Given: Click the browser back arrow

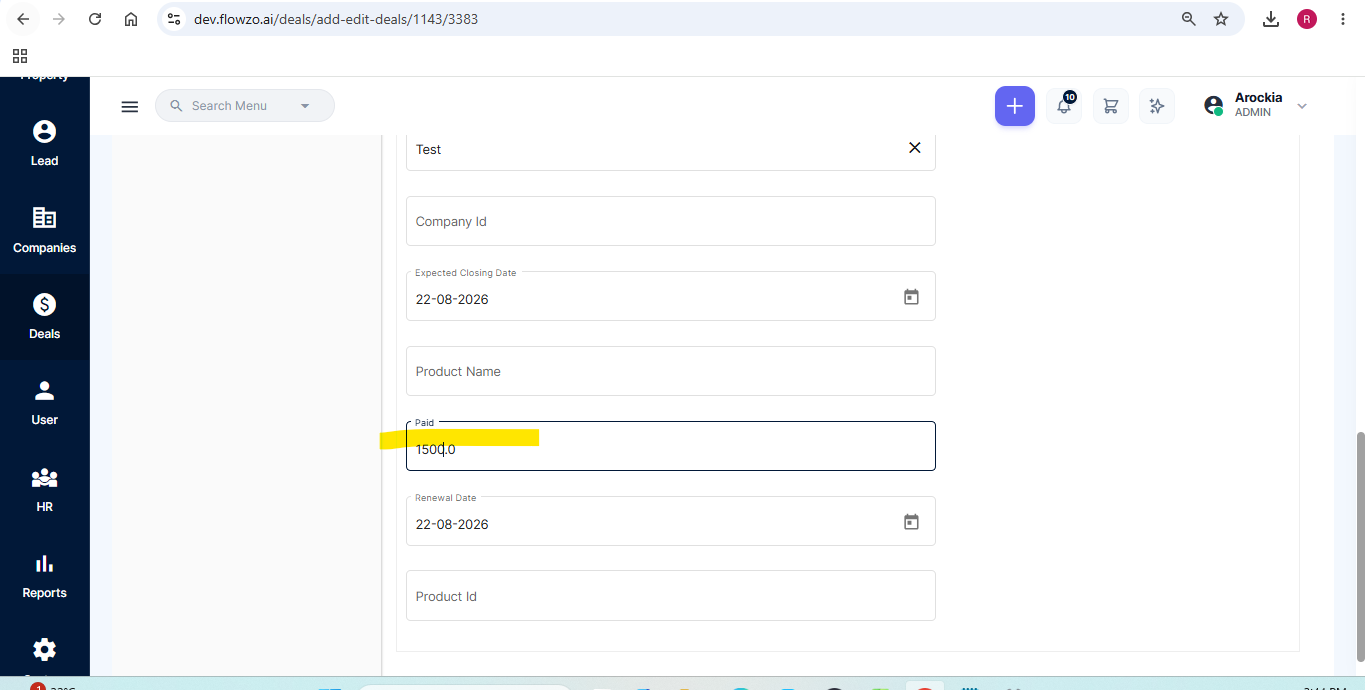Looking at the screenshot, I should coord(23,19).
